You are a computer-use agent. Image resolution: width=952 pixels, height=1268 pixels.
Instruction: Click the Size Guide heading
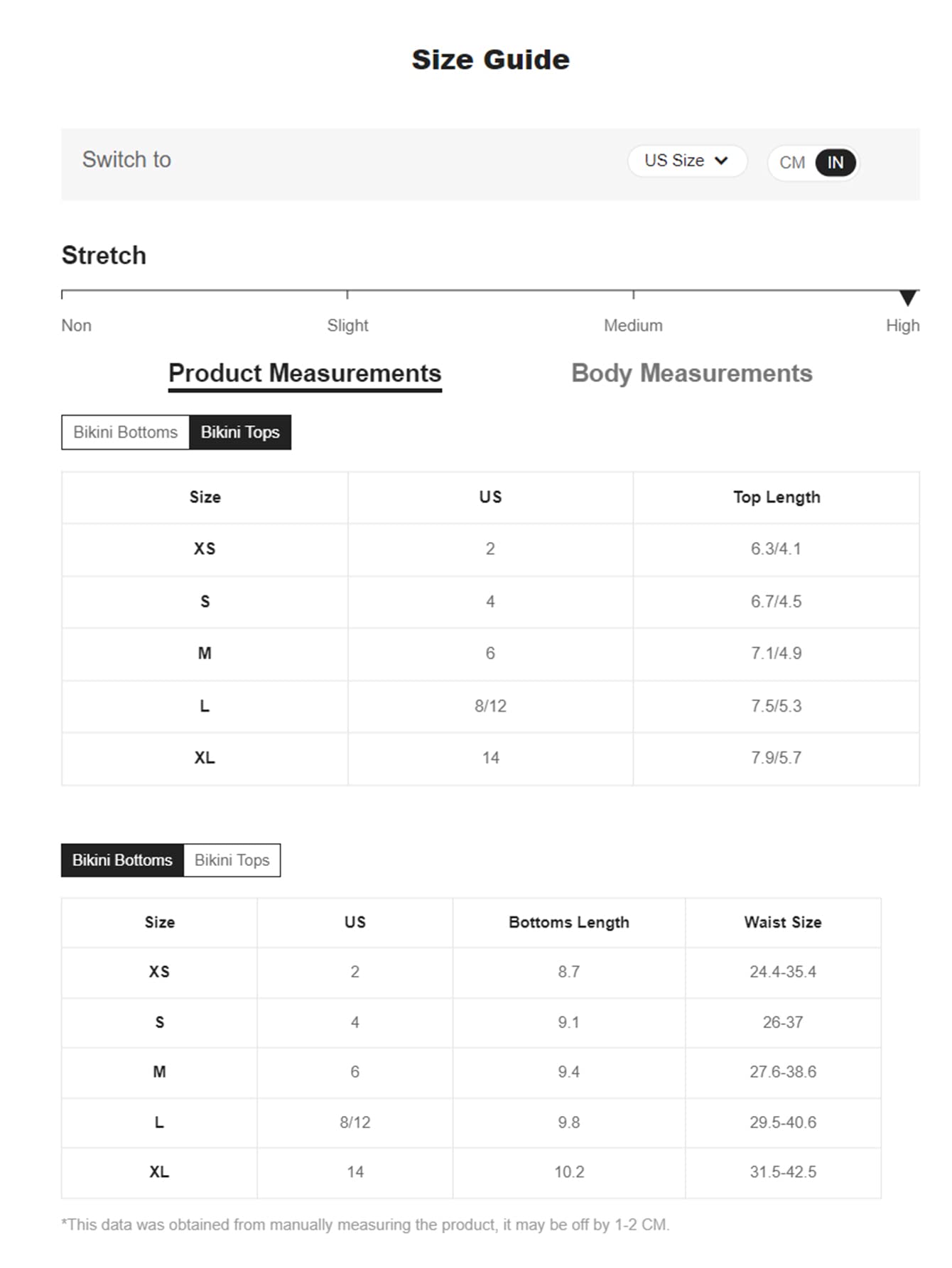pos(490,60)
